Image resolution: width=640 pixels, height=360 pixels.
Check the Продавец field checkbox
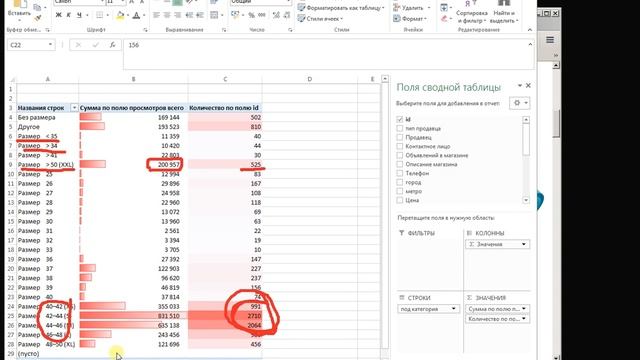[x=400, y=137]
